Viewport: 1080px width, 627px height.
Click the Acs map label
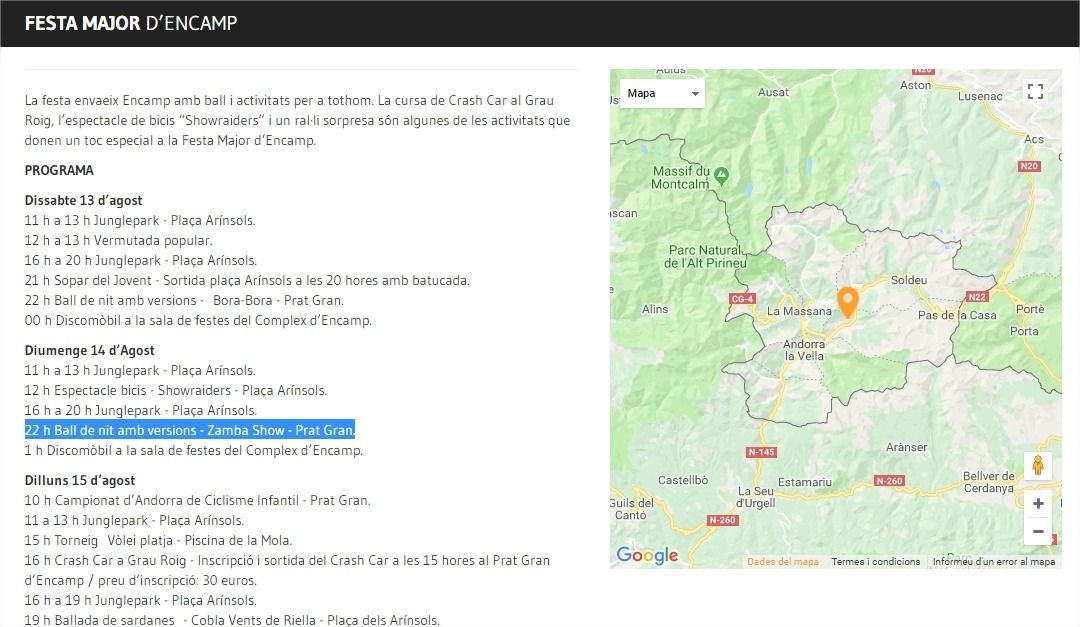1034,139
